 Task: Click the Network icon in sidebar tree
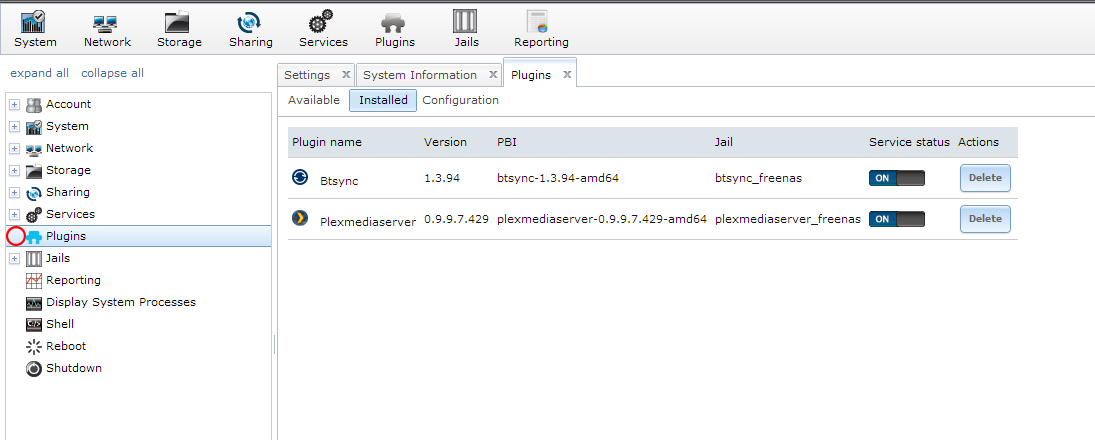point(34,149)
